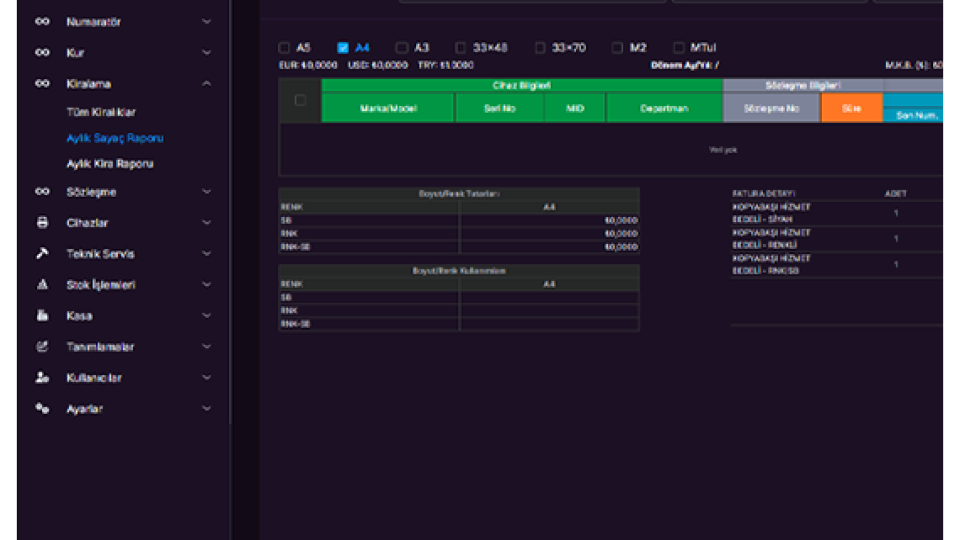Image resolution: width=960 pixels, height=540 pixels.
Task: Expand the Teknik Servis chevron
Action: click(x=207, y=253)
